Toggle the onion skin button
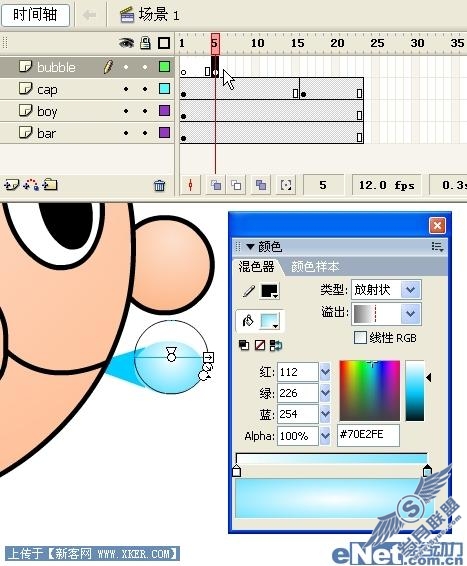 tap(216, 186)
